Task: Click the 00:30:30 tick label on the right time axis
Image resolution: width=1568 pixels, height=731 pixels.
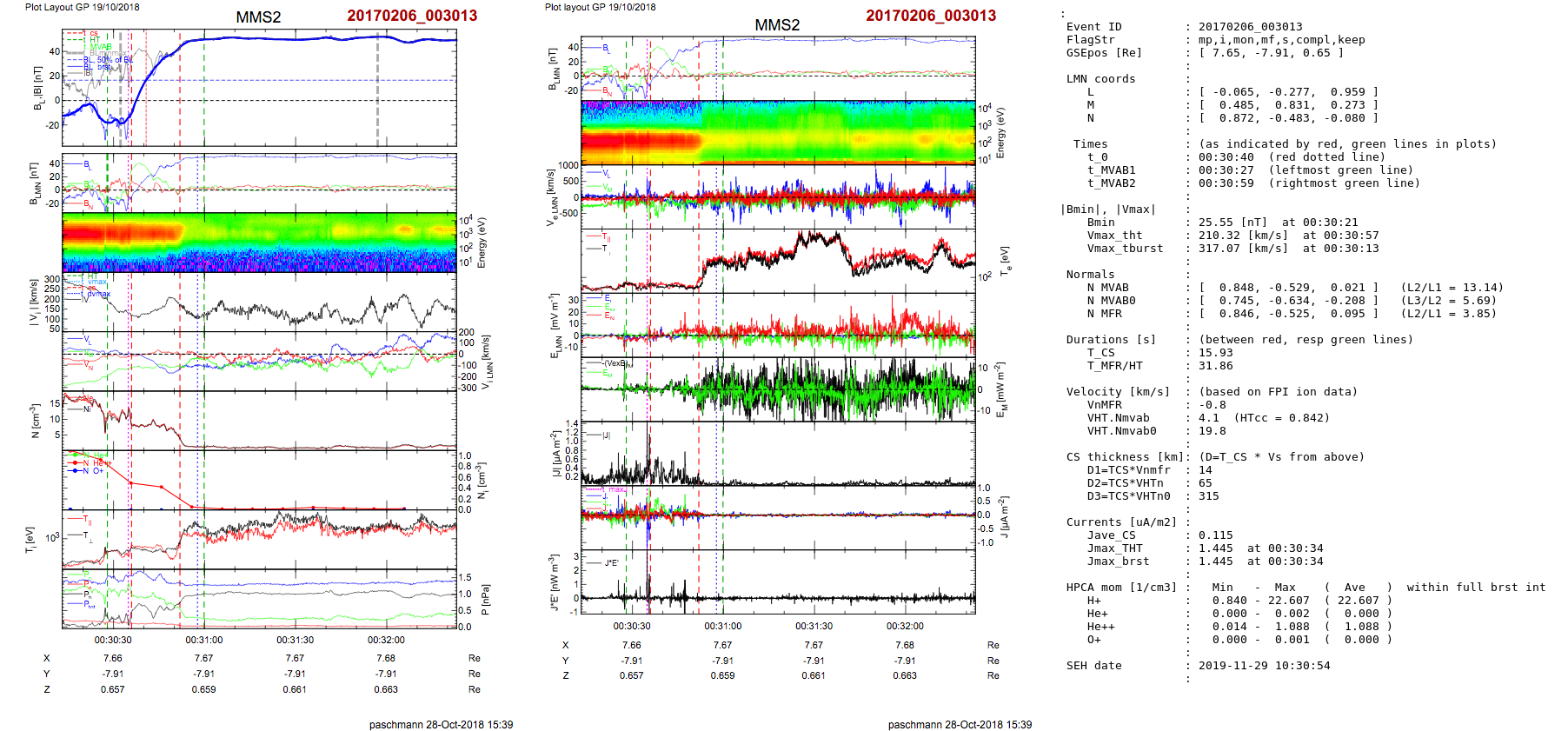Action: 632,626
